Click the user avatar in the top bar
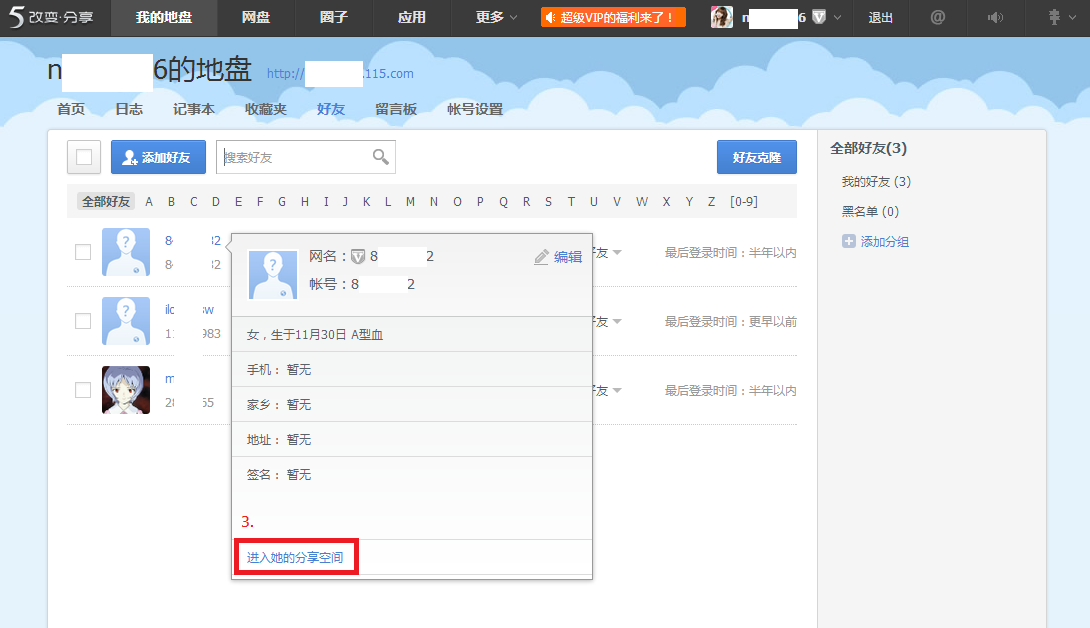Screen dimensions: 1090x628 tap(722, 17)
